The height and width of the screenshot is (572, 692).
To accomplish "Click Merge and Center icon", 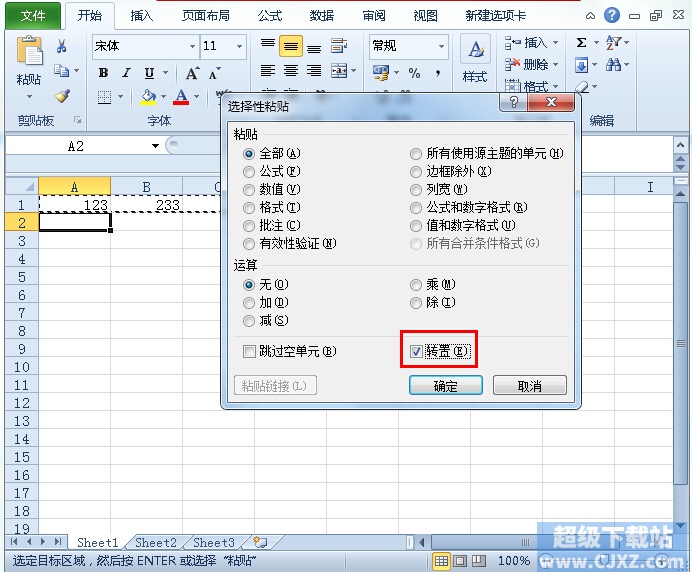I will 339,71.
